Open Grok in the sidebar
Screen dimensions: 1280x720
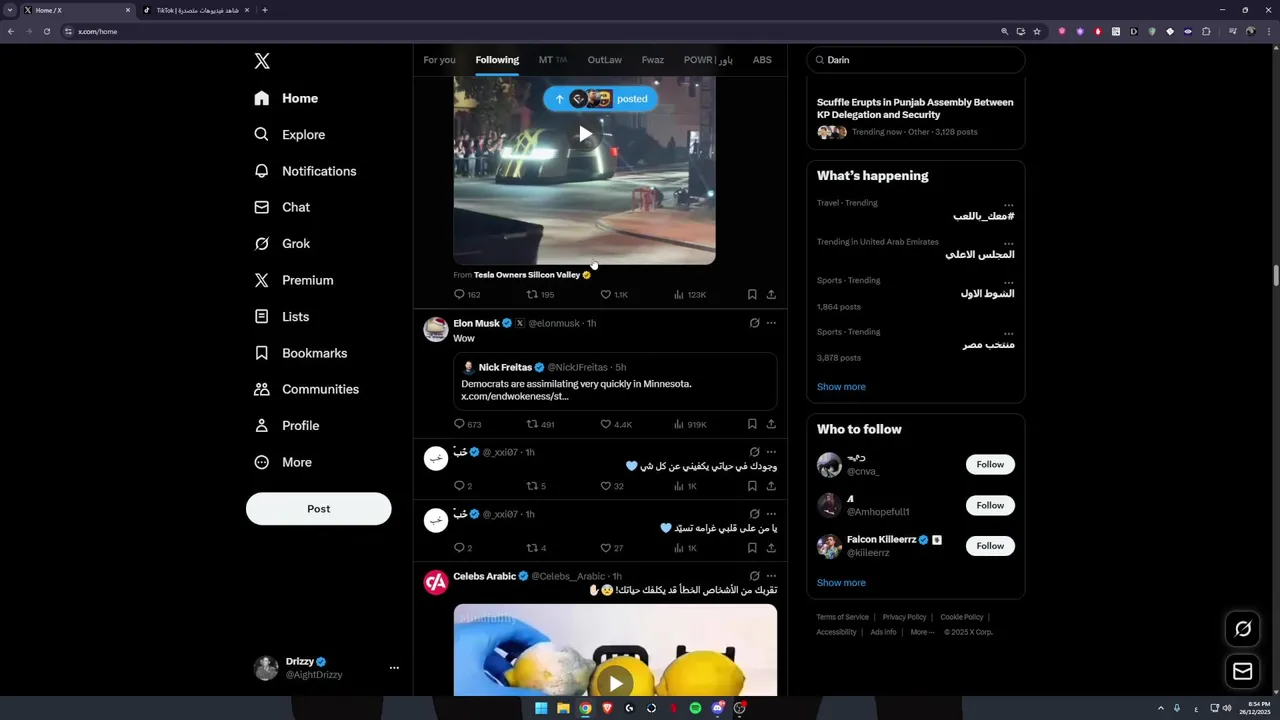[x=282, y=244]
